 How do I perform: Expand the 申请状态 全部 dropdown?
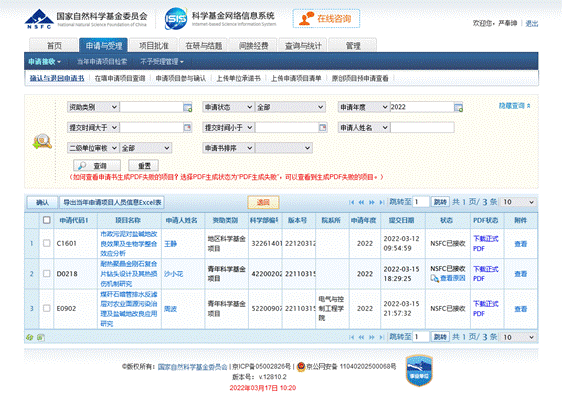click(x=290, y=107)
